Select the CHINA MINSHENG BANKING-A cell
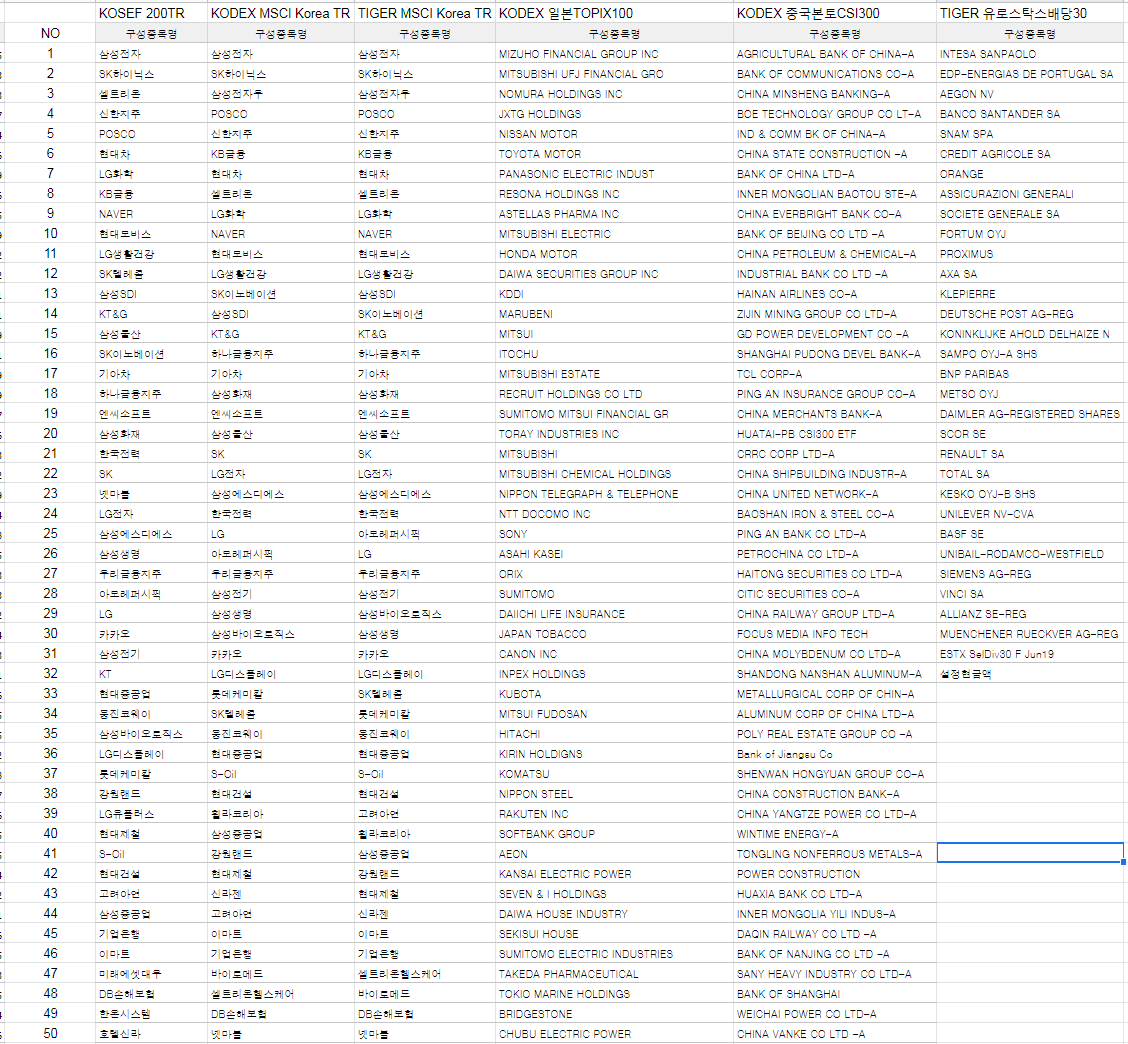The height and width of the screenshot is (1044, 1128). [x=834, y=94]
